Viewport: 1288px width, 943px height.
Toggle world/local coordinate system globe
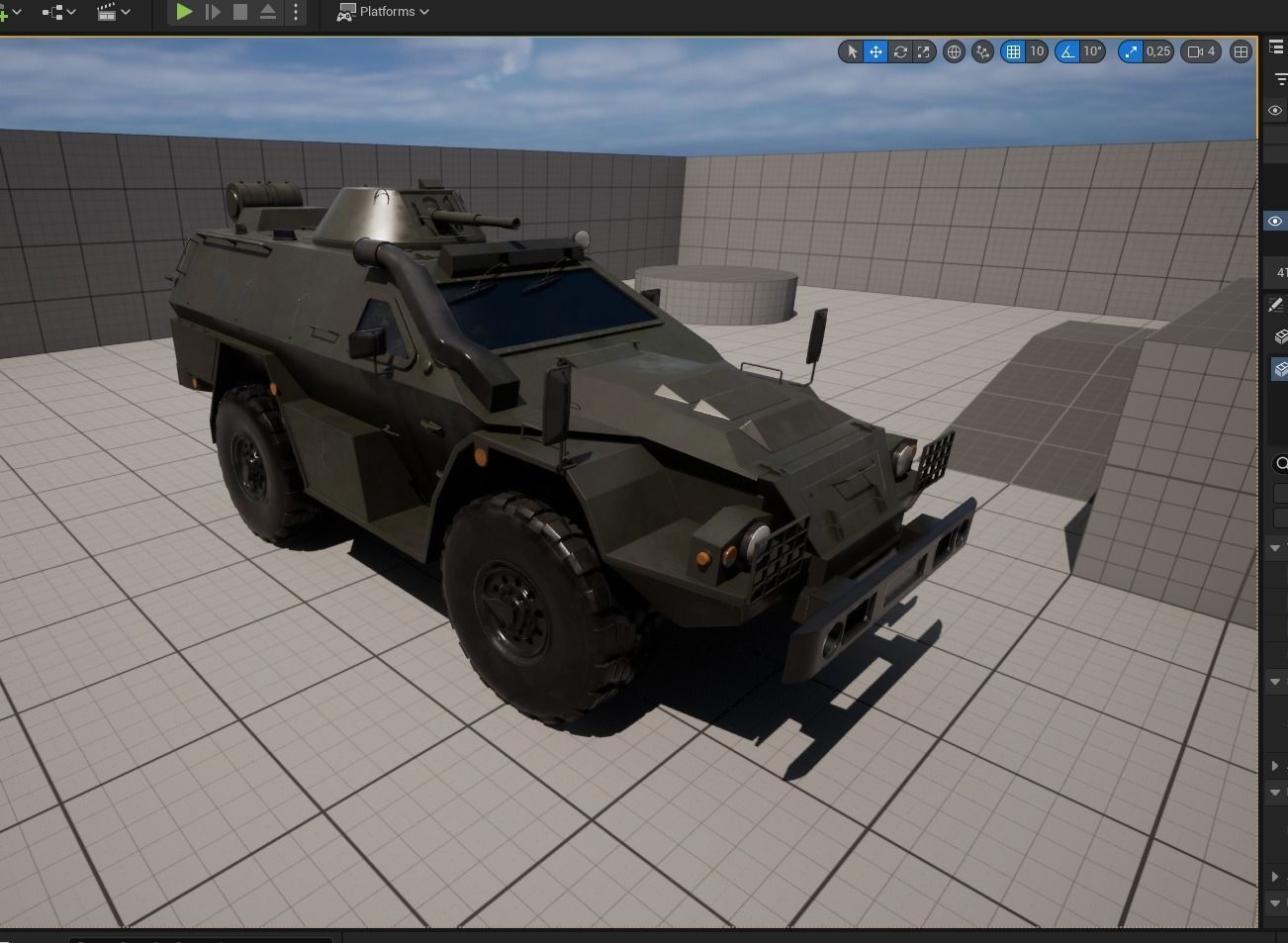pos(954,51)
